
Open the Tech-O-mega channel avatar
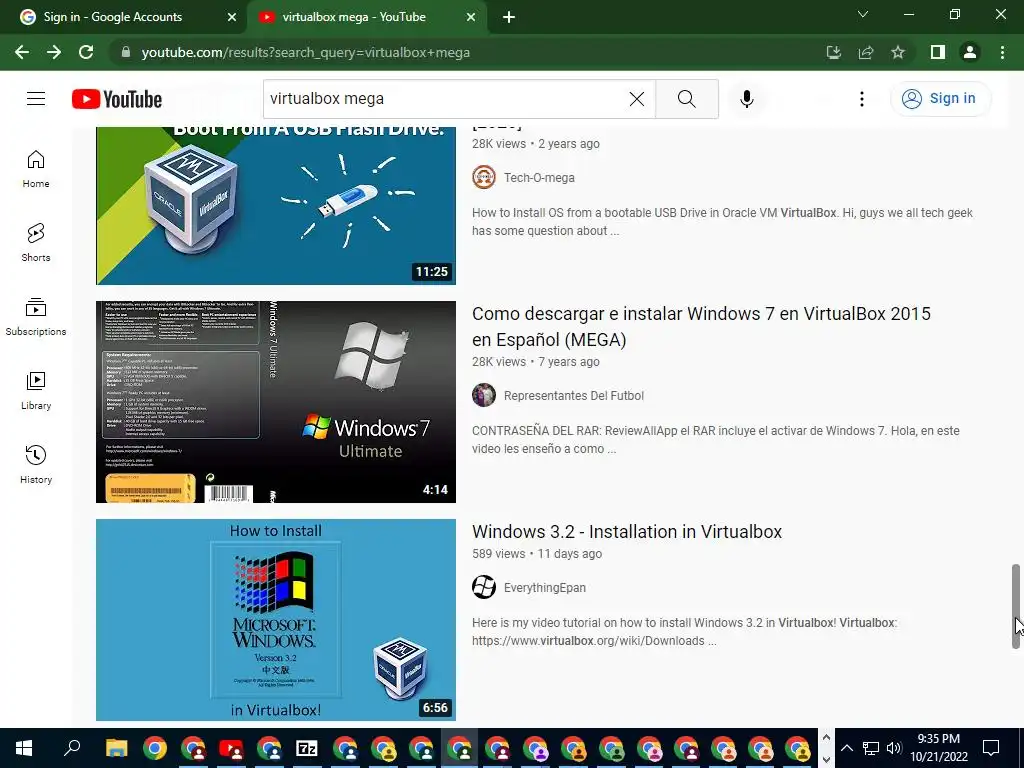tap(484, 177)
